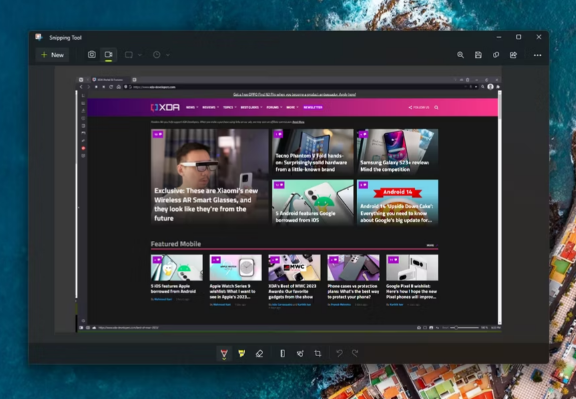Switch to Snip (camera) mode
This screenshot has width=576, height=399.
click(92, 55)
